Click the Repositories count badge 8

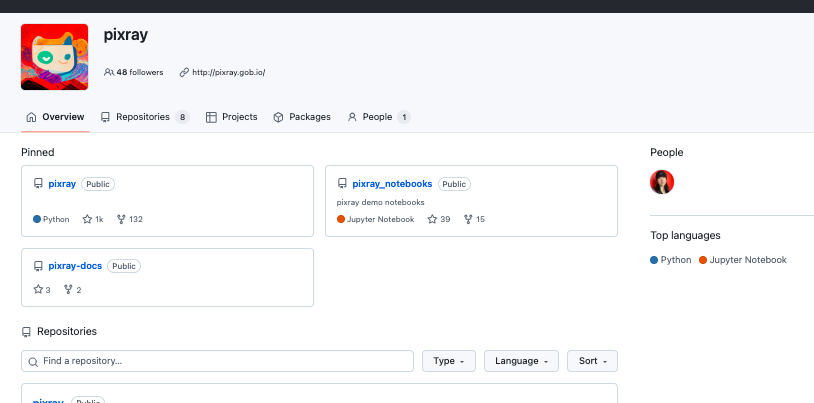click(182, 117)
